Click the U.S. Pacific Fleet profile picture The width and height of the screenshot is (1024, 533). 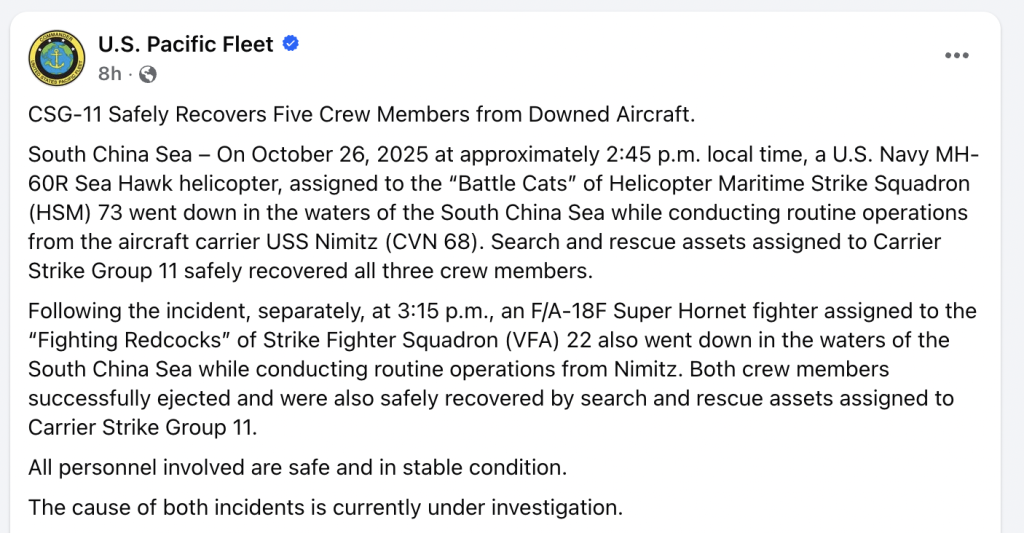click(57, 59)
